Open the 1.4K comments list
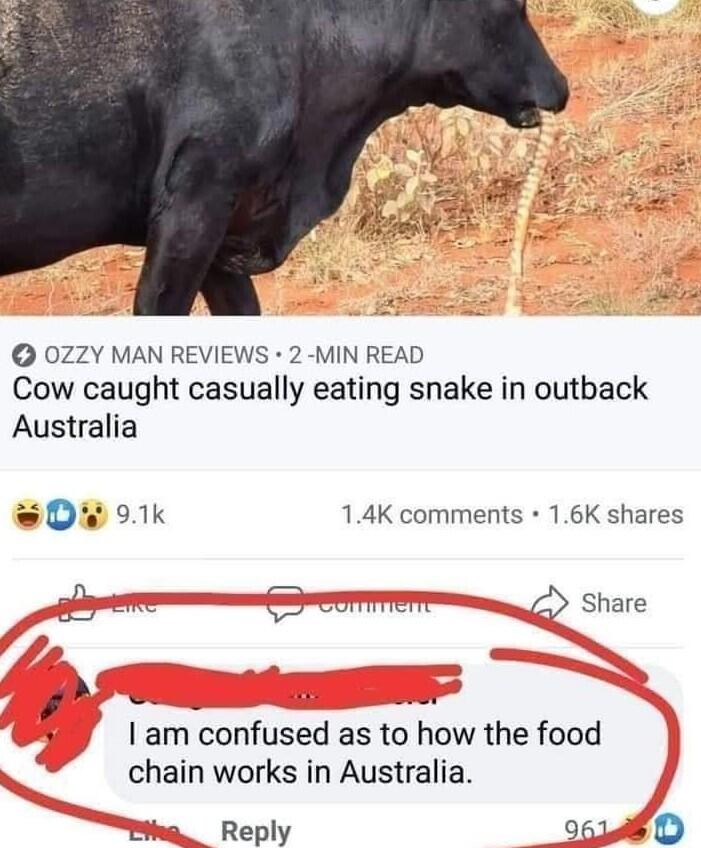701x848 pixels. 432,515
